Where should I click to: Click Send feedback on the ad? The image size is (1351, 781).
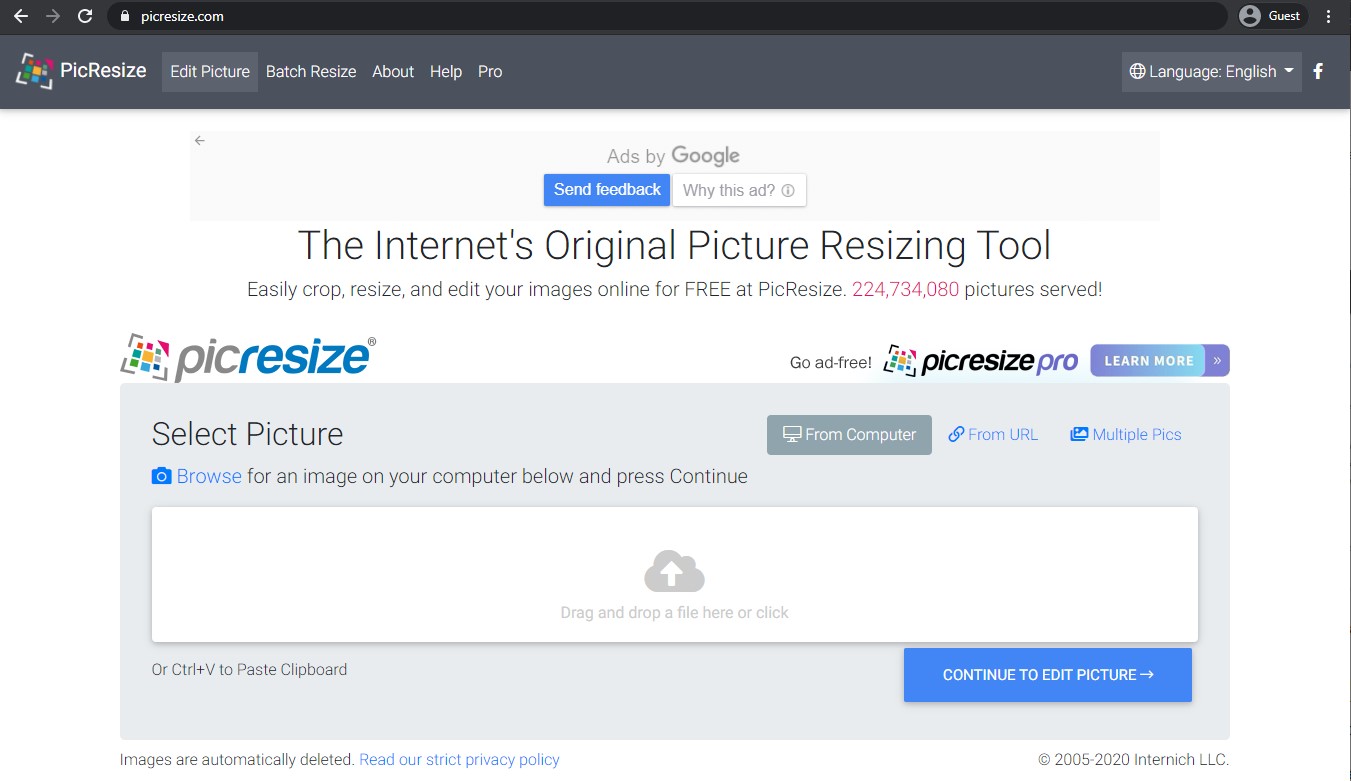pyautogui.click(x=607, y=190)
